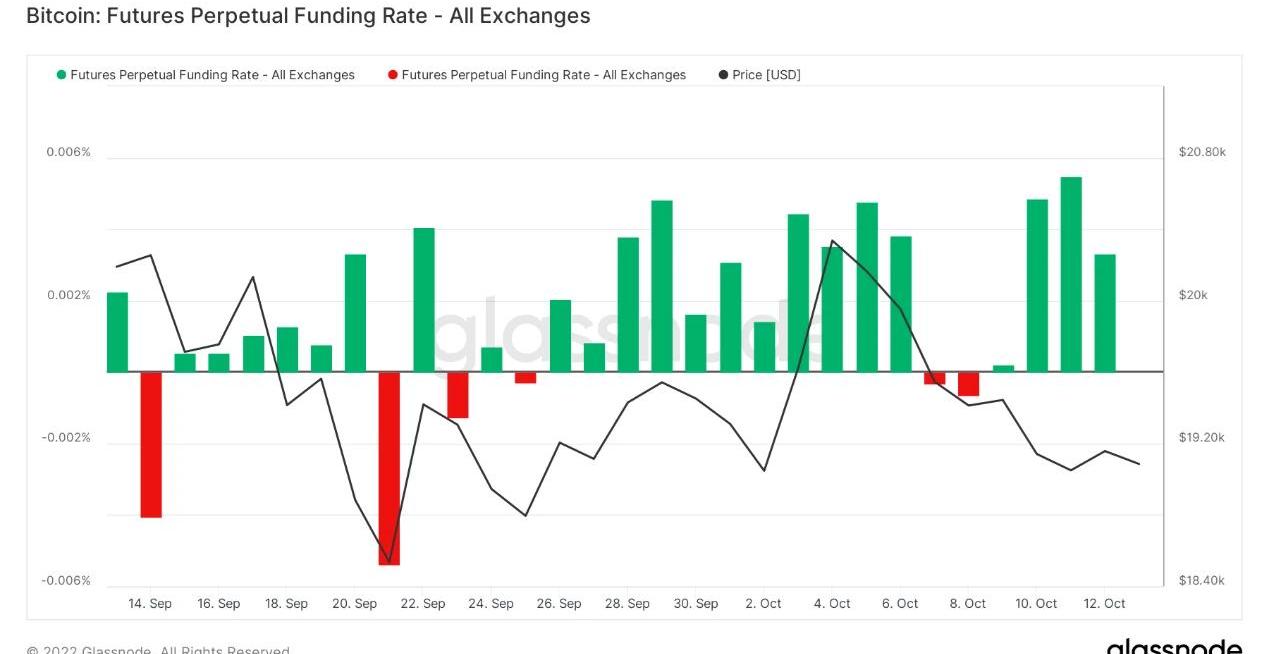Hide the Price [USD] series via legend text
1269x654 pixels.
pos(766,75)
